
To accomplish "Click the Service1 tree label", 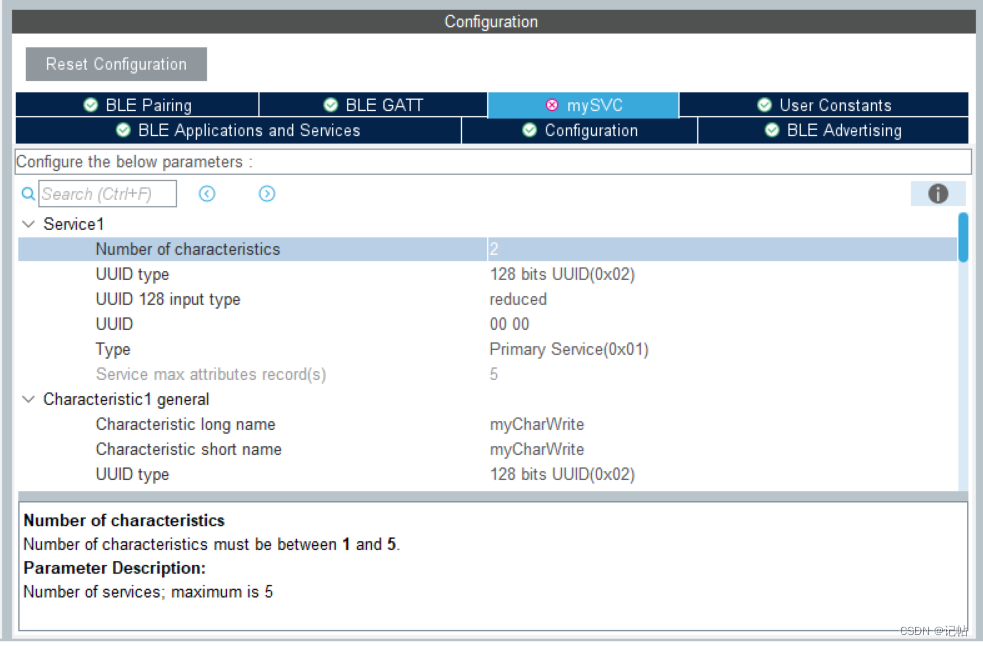I will click(x=73, y=224).
